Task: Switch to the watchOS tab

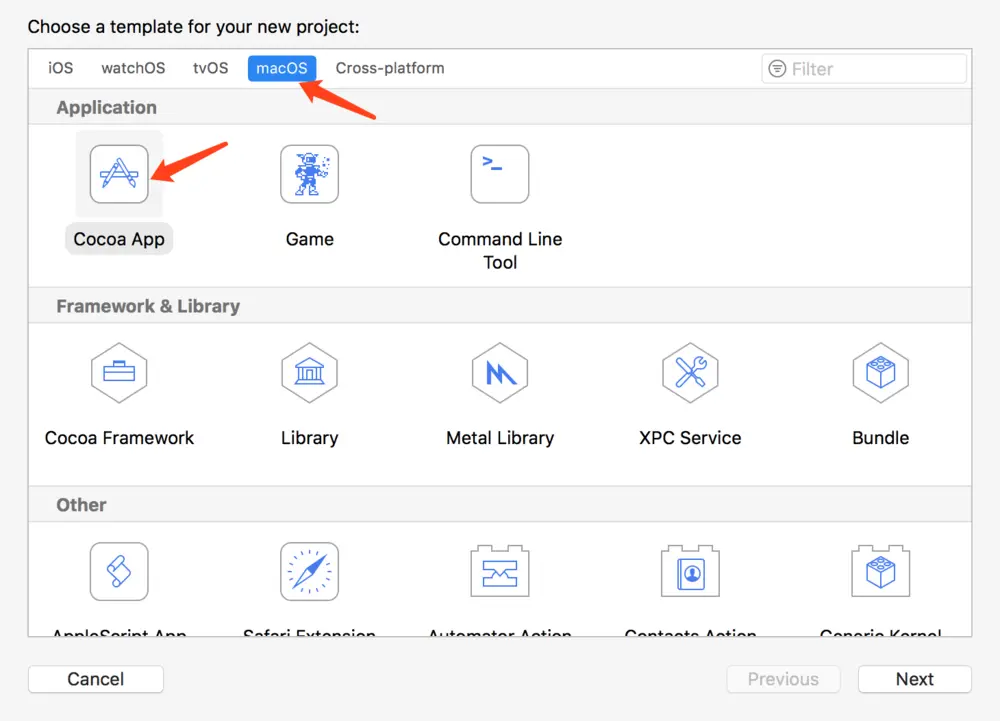Action: point(133,68)
